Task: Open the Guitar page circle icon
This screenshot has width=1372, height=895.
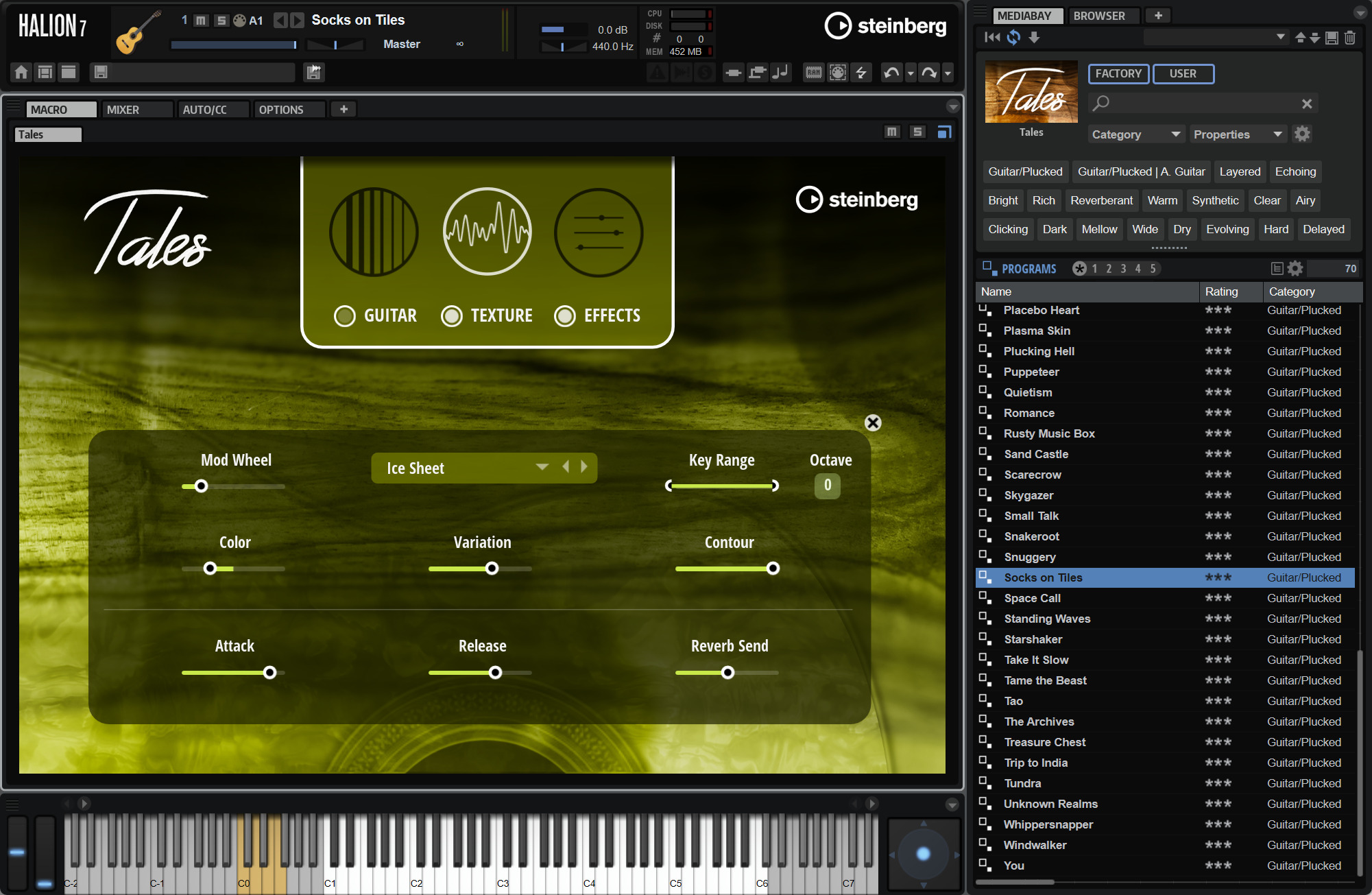Action: 374,232
